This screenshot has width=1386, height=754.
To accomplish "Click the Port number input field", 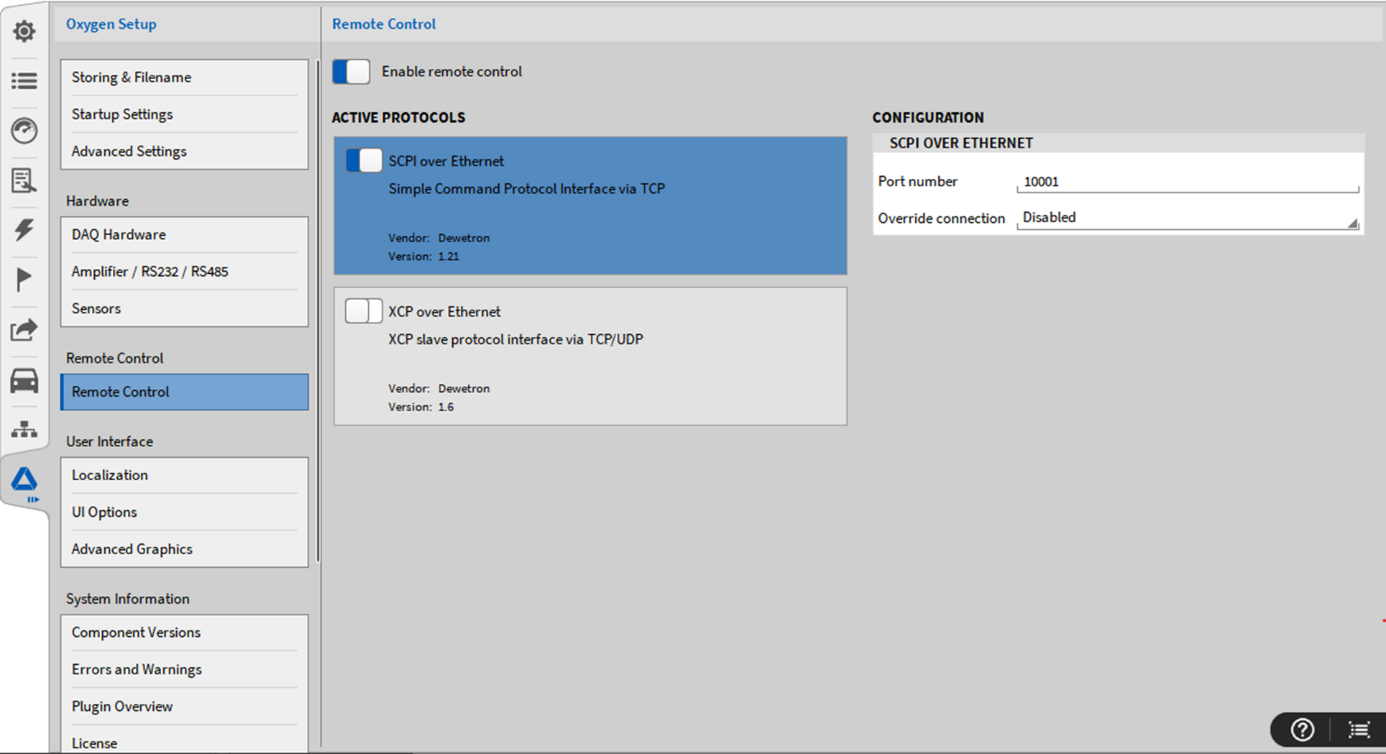I will pyautogui.click(x=1187, y=182).
